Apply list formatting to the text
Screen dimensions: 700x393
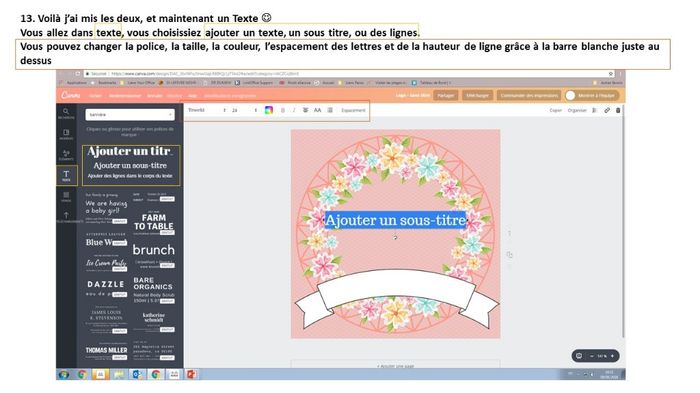(x=330, y=110)
